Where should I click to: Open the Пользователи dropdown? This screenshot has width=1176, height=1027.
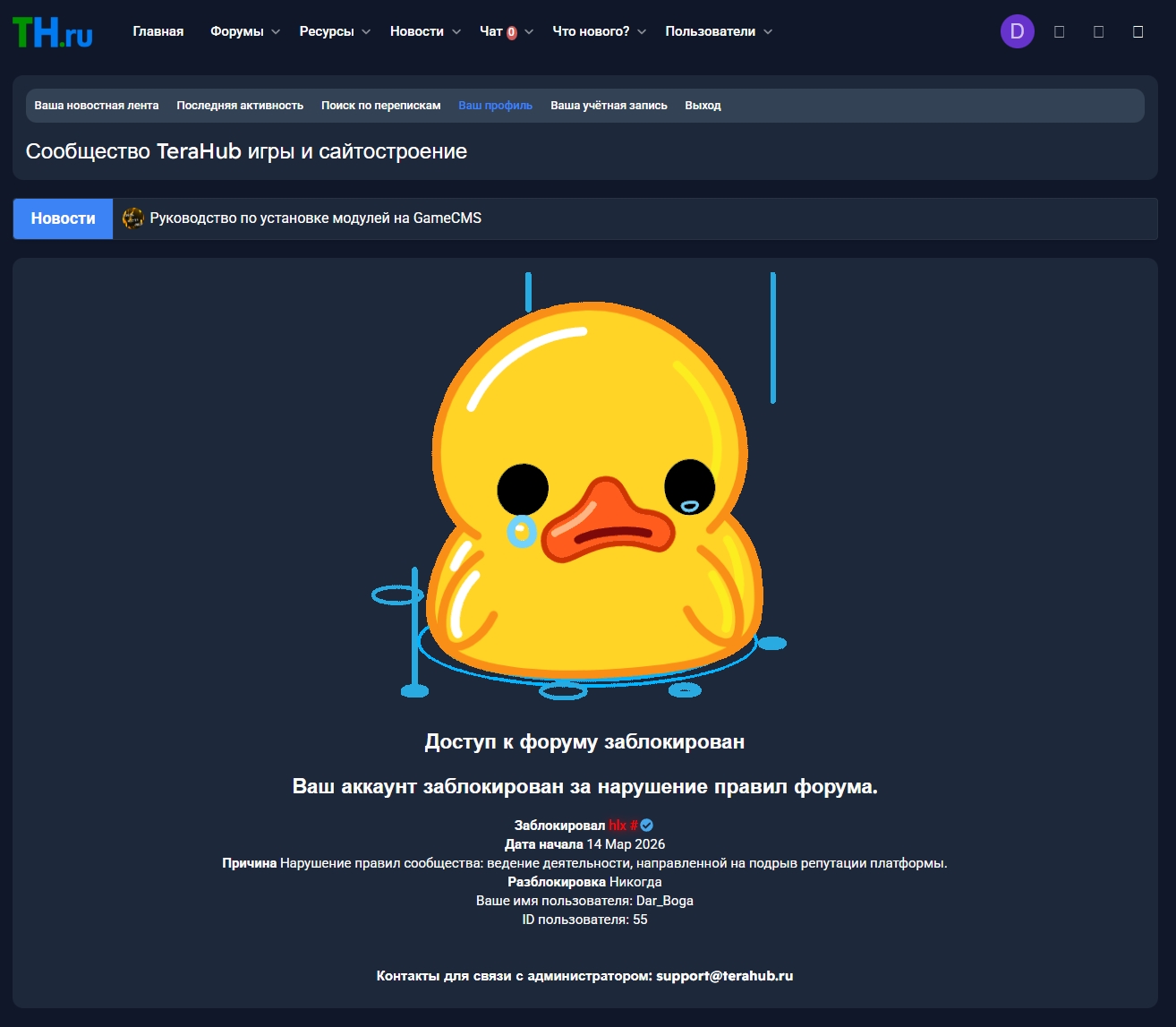click(710, 30)
